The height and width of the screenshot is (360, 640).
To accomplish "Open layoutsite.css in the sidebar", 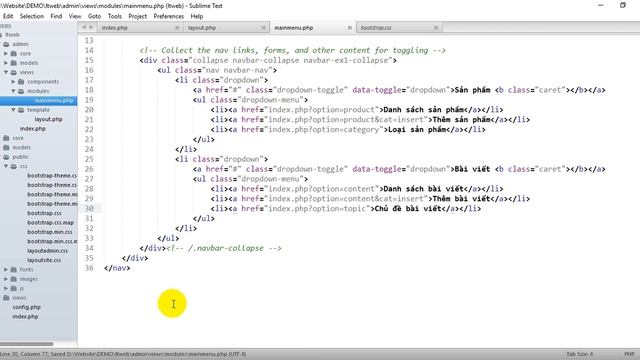I will (44, 260).
